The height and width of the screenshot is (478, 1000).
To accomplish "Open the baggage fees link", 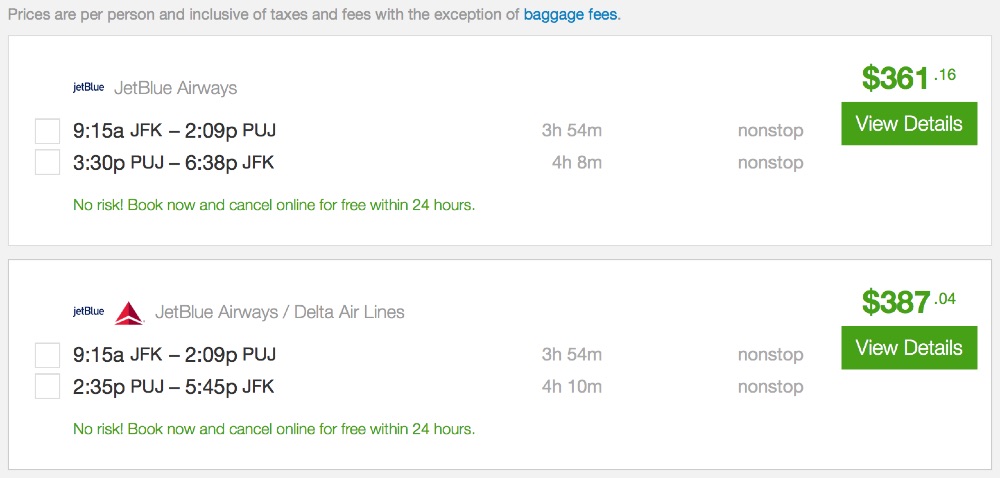I will click(570, 16).
